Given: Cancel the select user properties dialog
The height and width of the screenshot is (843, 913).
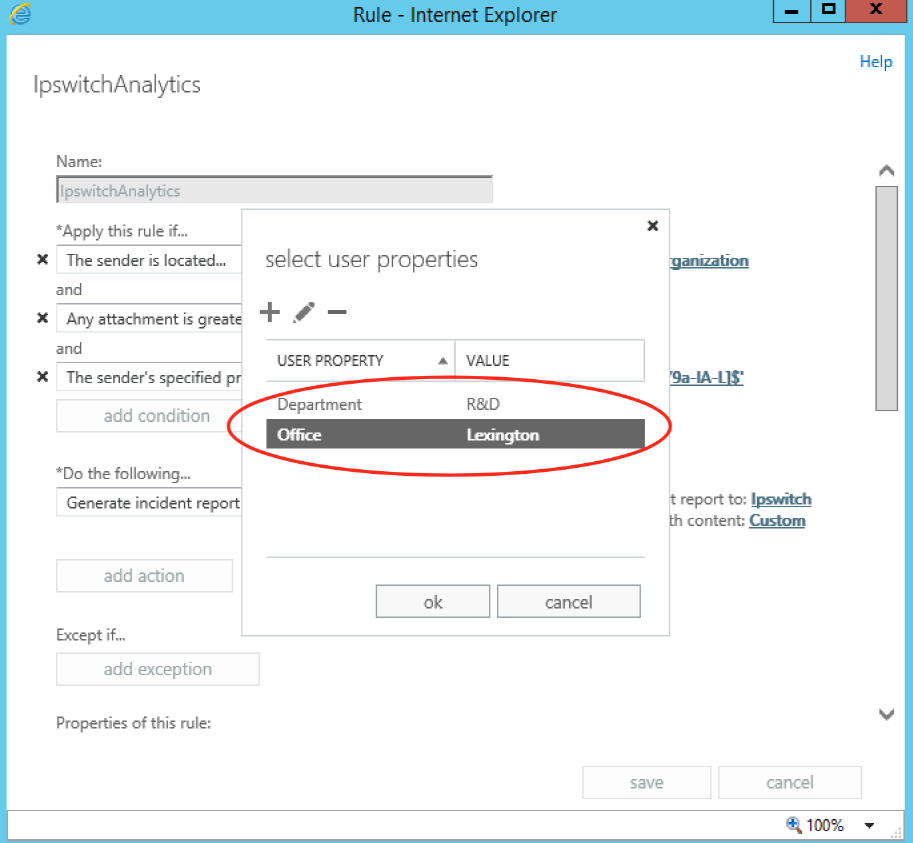Looking at the screenshot, I should tap(568, 601).
